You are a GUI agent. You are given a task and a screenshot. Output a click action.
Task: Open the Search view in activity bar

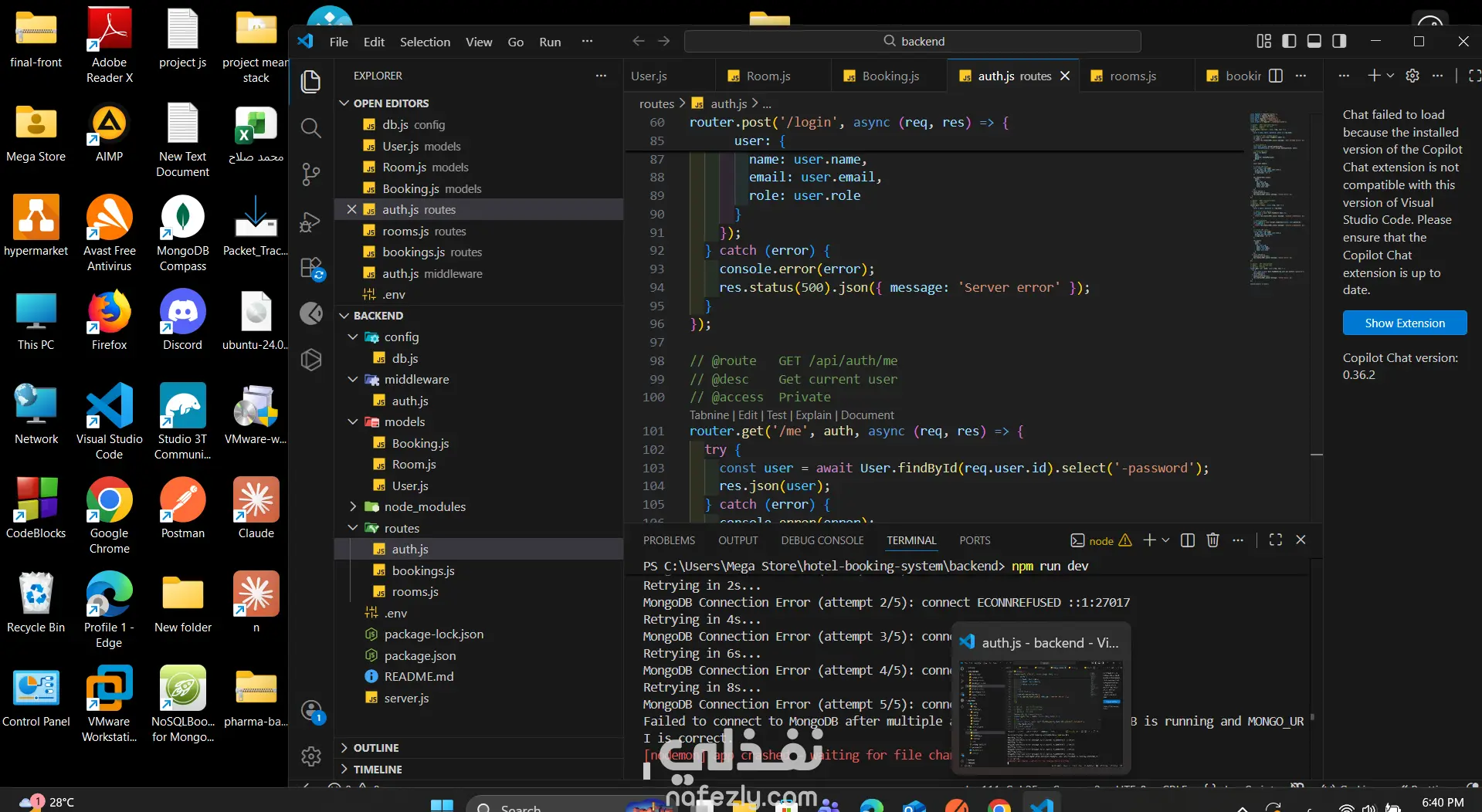(x=310, y=128)
